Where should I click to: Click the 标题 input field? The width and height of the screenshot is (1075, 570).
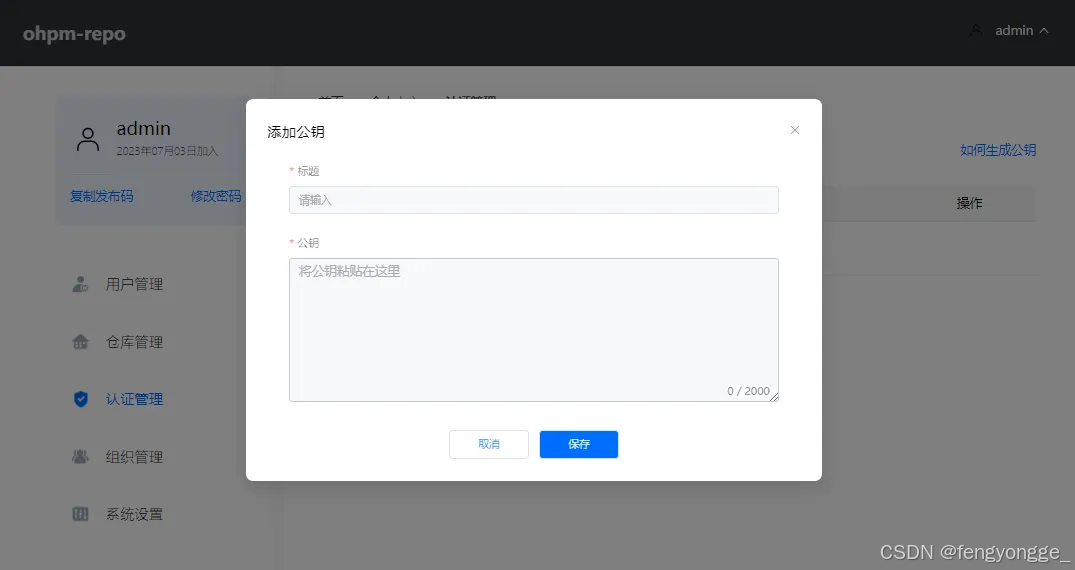(533, 200)
